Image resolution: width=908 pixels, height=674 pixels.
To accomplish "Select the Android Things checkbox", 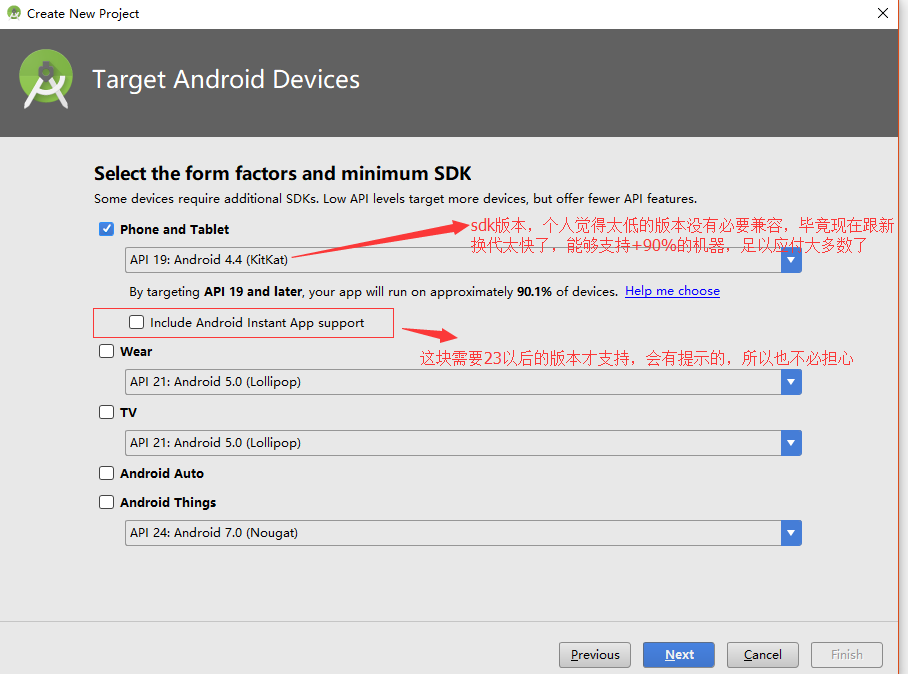I will (107, 502).
